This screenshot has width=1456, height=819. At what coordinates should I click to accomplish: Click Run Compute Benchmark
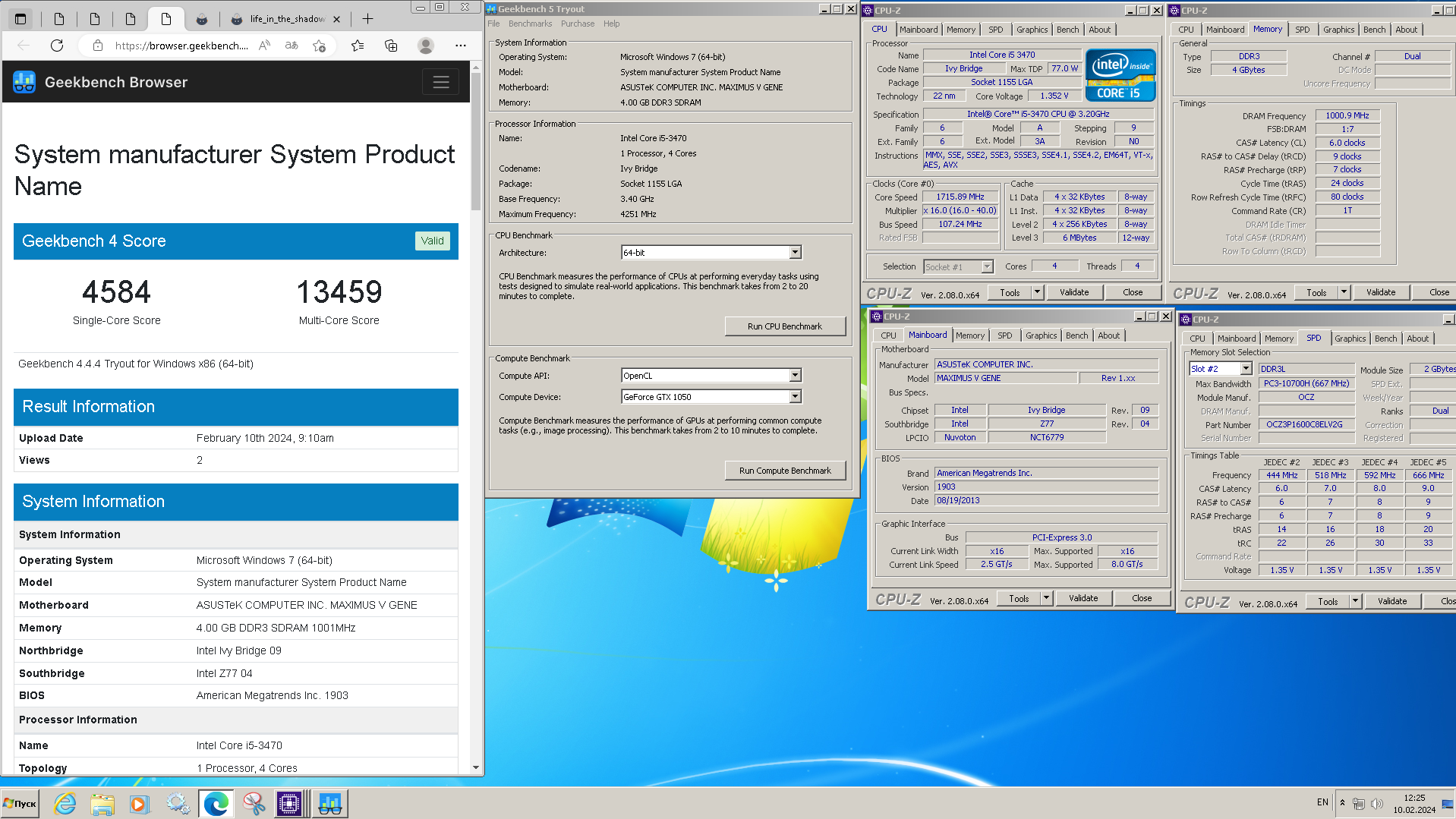(785, 471)
